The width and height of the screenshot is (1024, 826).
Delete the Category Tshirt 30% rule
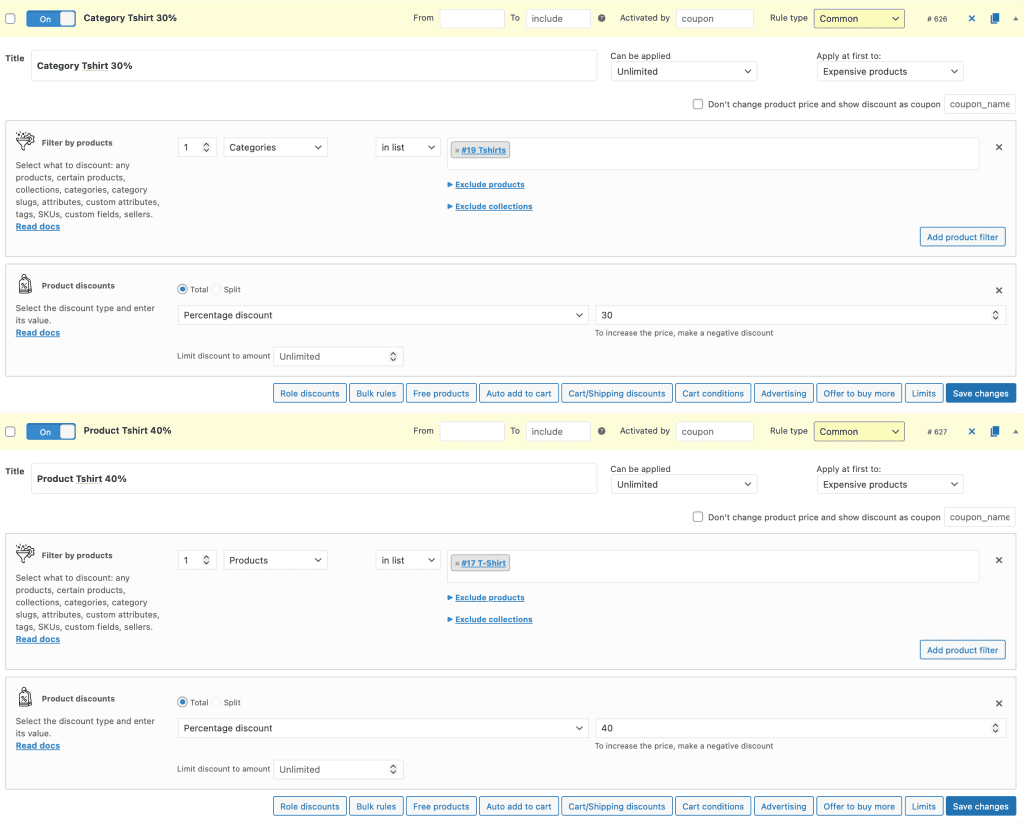pyautogui.click(x=971, y=19)
